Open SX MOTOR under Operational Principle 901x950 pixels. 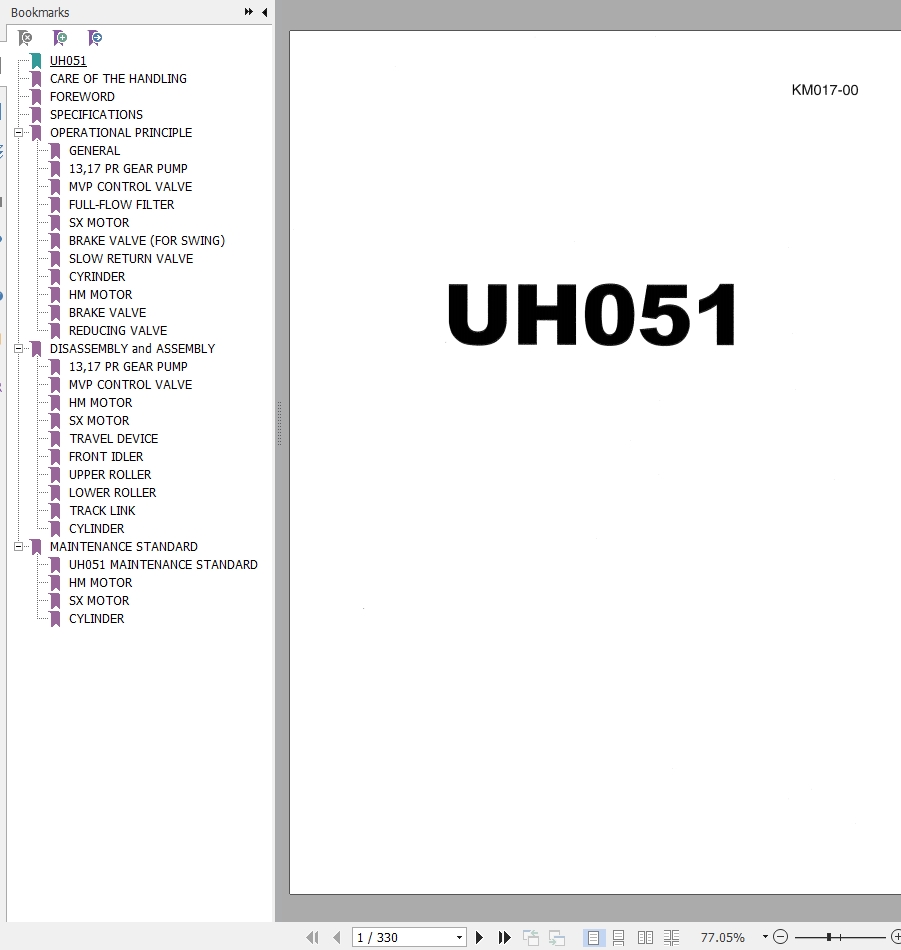[x=99, y=222]
